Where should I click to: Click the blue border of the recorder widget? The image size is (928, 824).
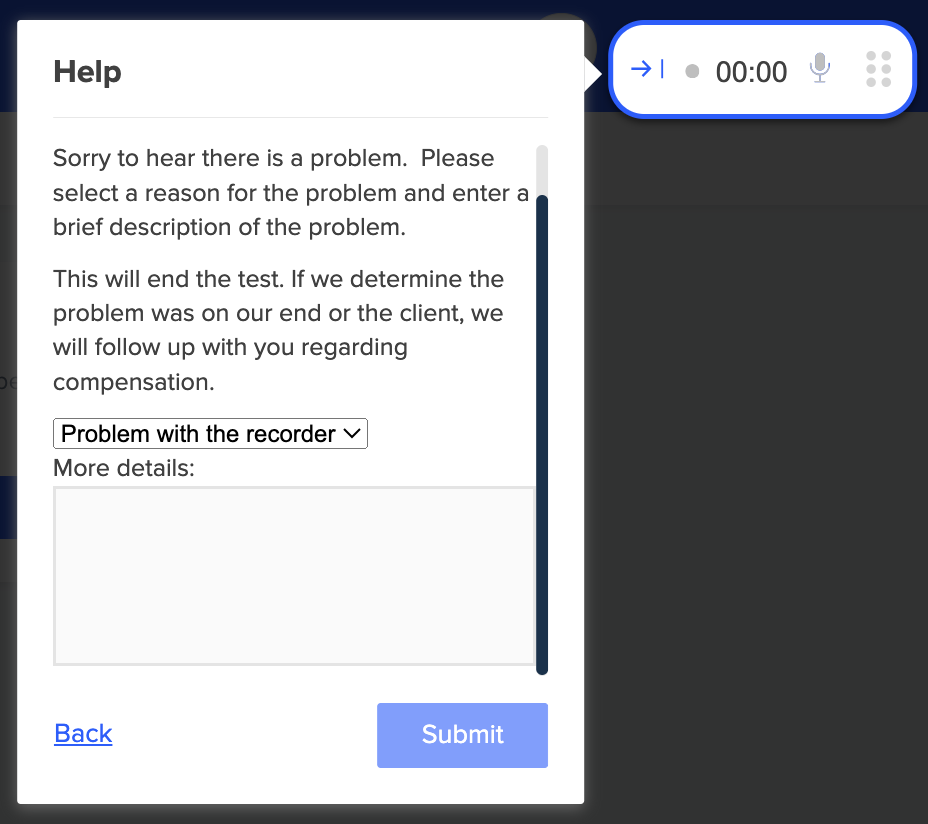[762, 24]
